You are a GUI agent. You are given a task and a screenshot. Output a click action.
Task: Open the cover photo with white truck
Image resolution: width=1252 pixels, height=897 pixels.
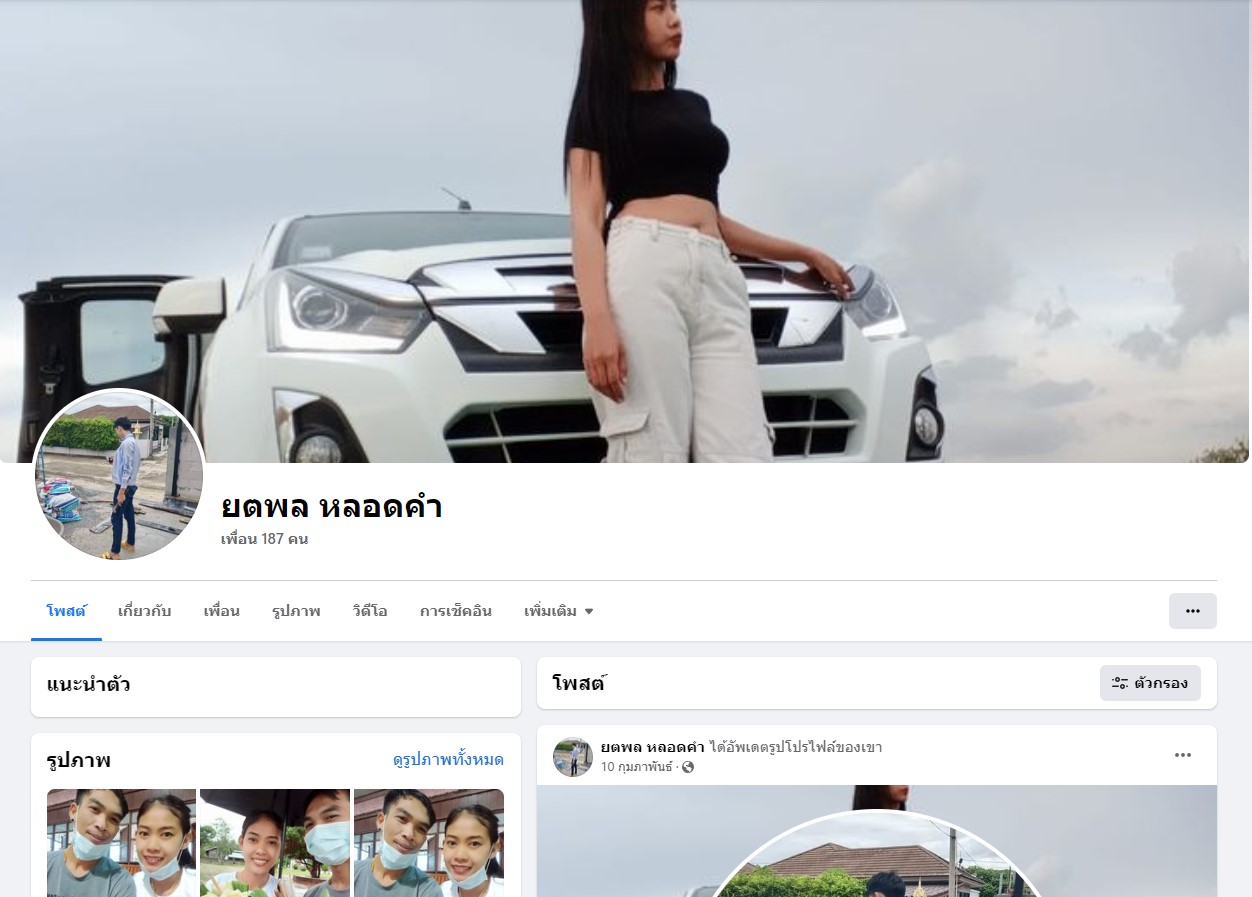pos(625,231)
